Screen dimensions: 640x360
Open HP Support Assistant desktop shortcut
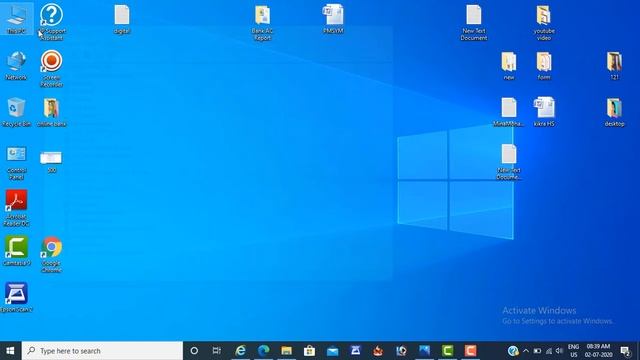(x=51, y=21)
